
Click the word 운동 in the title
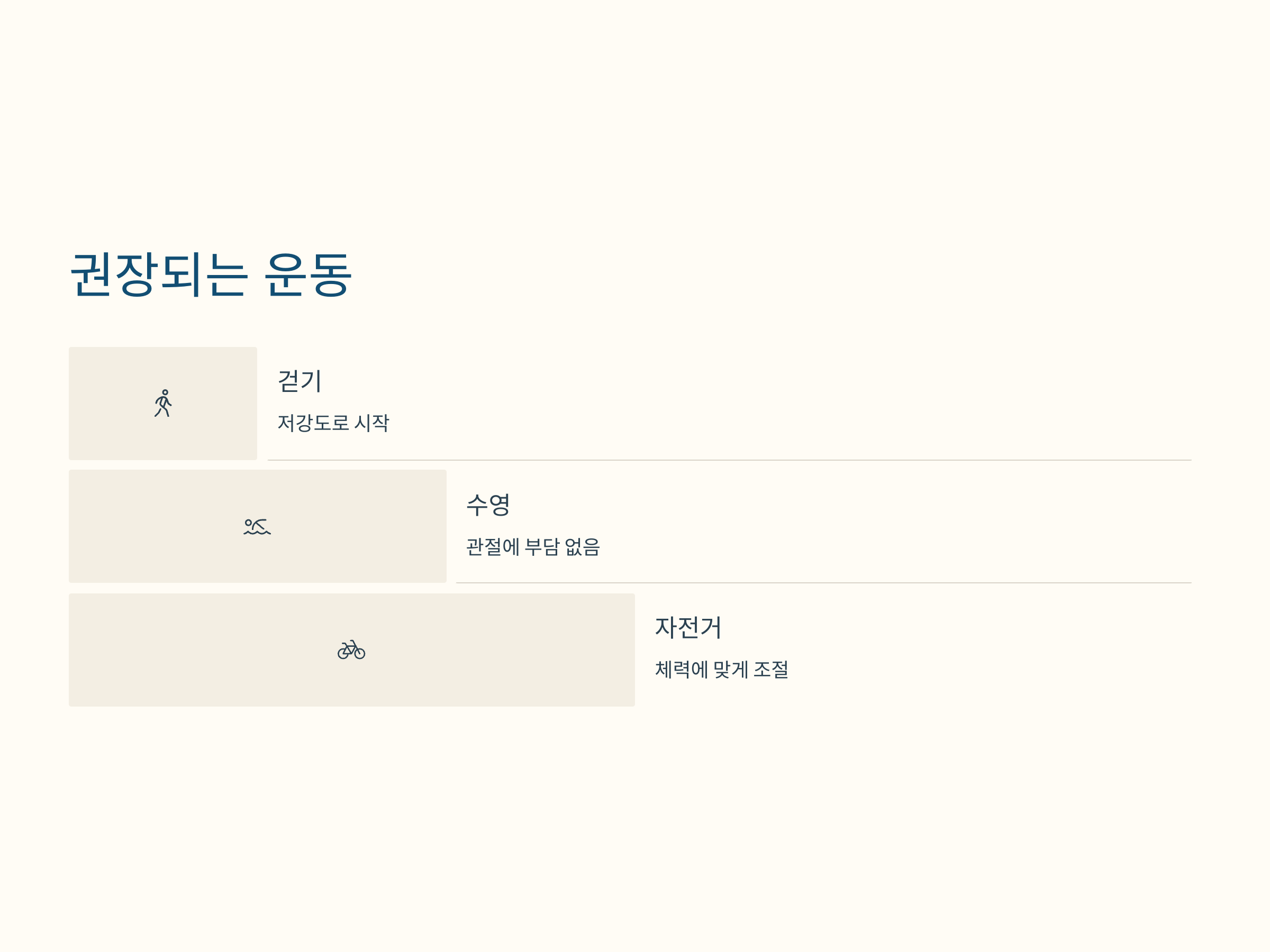pos(308,275)
